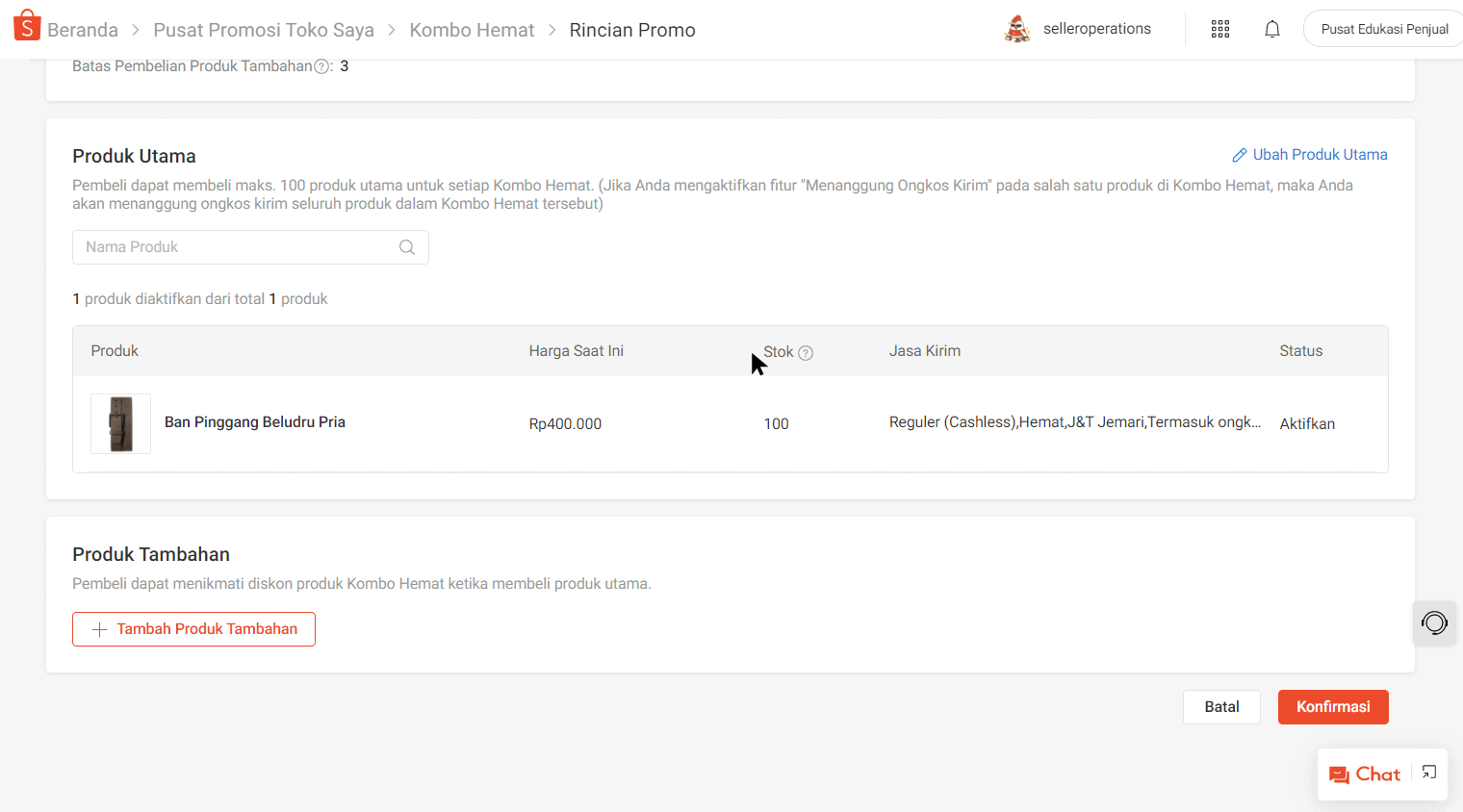1463x812 pixels.
Task: Click help icon beside Batas Pembelian Produk Tambahan
Action: (x=322, y=66)
